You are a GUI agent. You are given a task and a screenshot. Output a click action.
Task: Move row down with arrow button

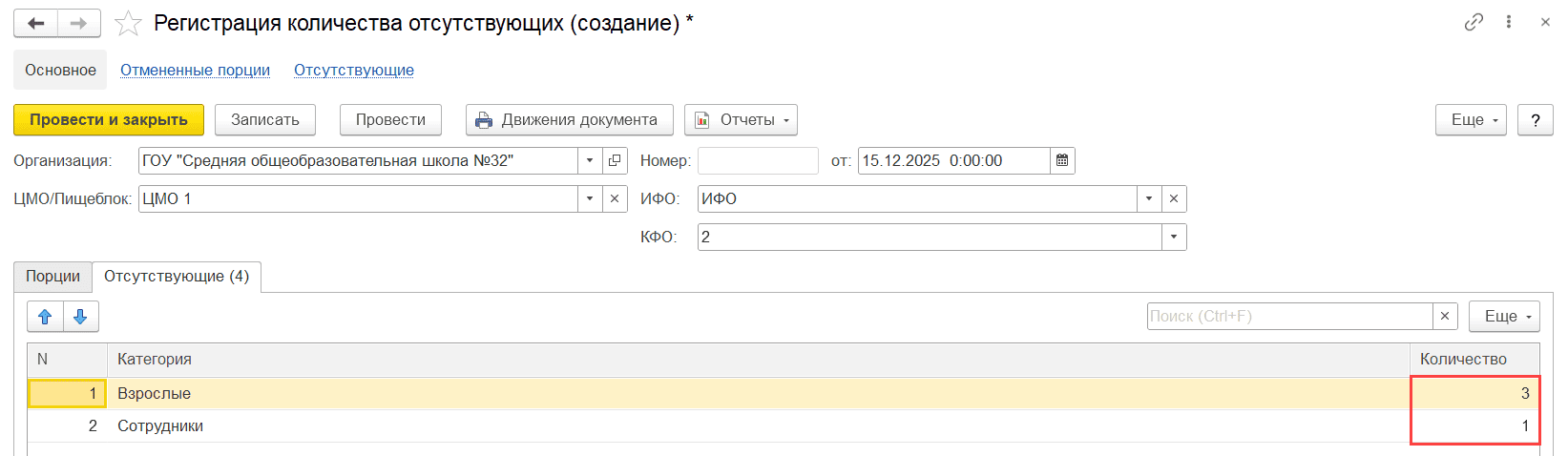point(80,317)
